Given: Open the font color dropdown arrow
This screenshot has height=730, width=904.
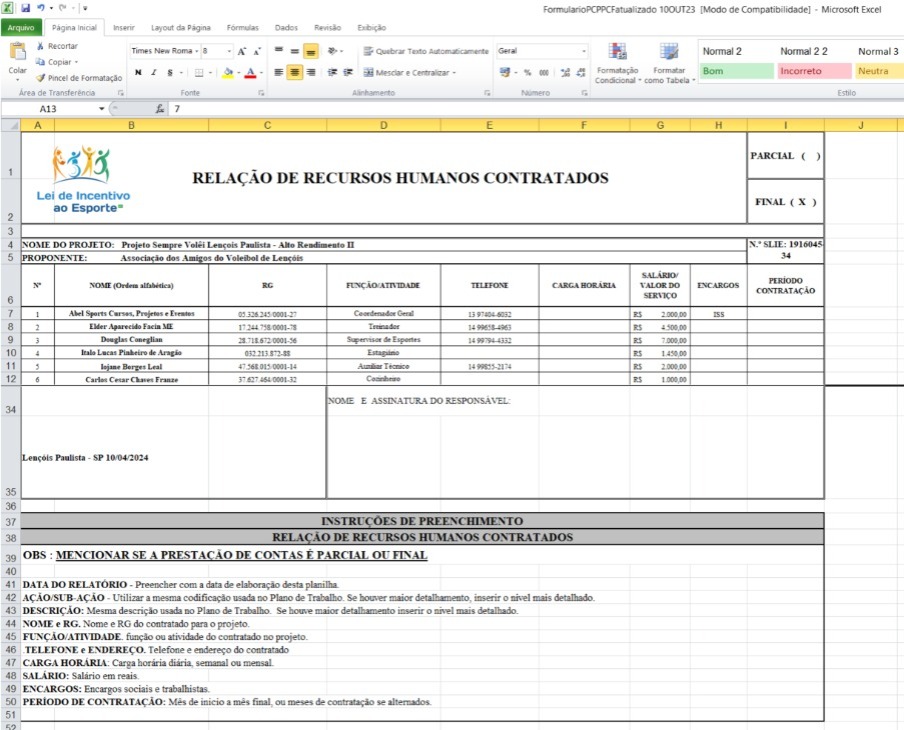Looking at the screenshot, I should [261, 73].
